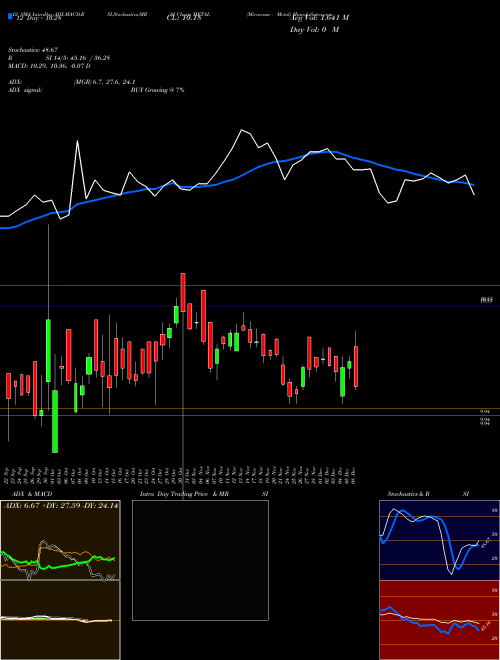The width and height of the screenshot is (500, 660).
Task: Click the '(MGR) 6.7, 27.6, 24.1' ADX values
Action: pyautogui.click(x=104, y=82)
